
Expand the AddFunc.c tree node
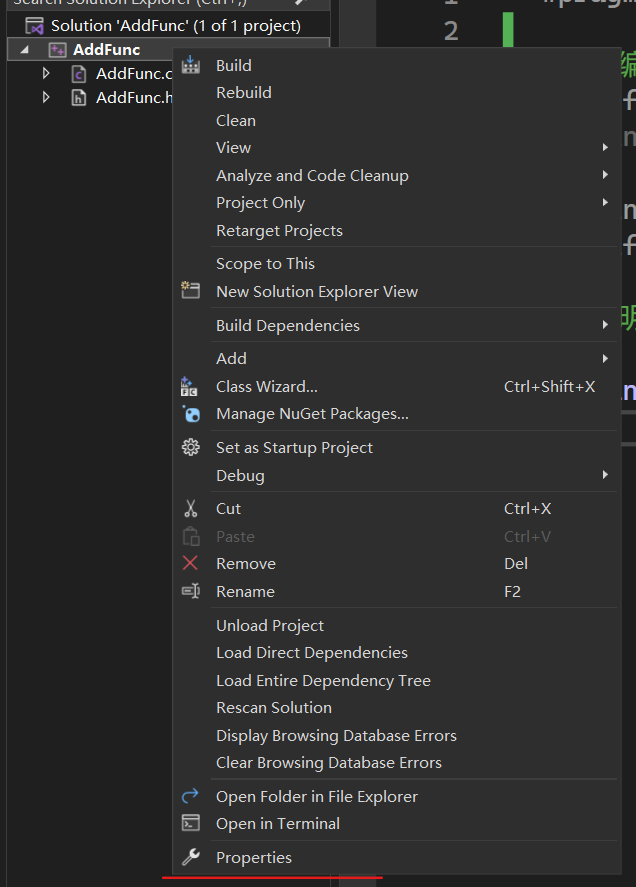pyautogui.click(x=46, y=73)
